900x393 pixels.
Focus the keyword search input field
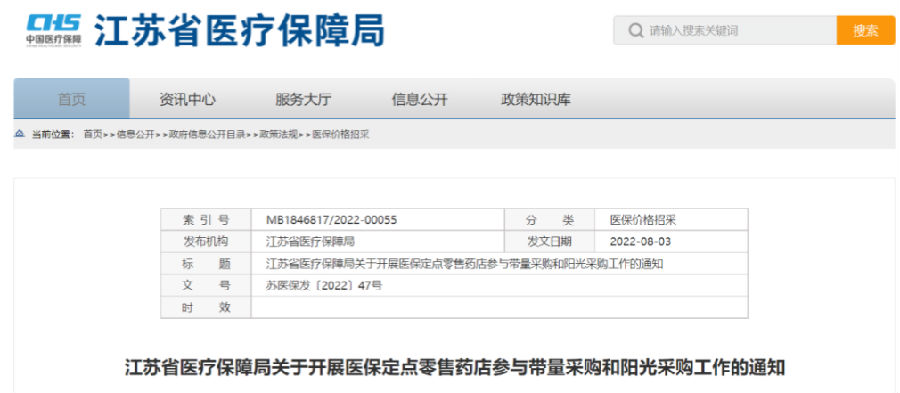point(725,30)
